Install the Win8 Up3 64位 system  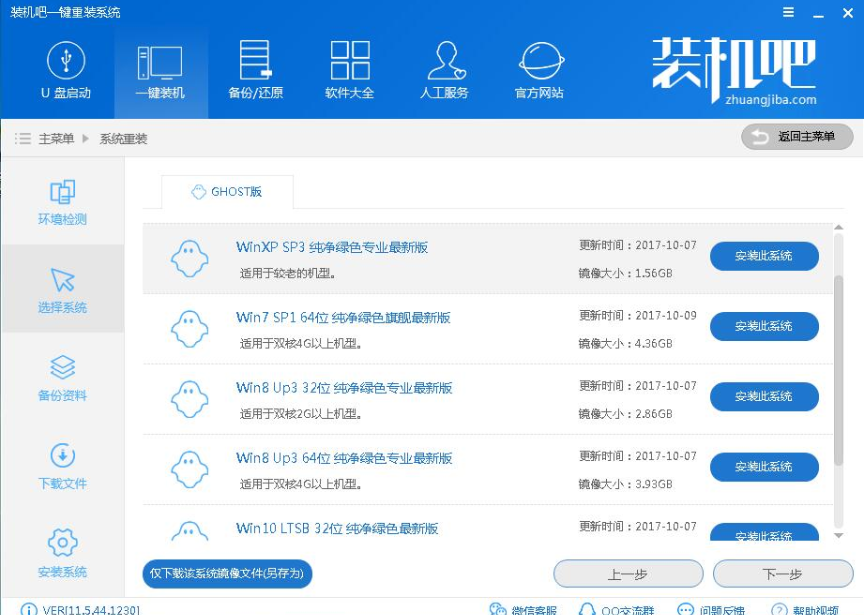point(764,467)
